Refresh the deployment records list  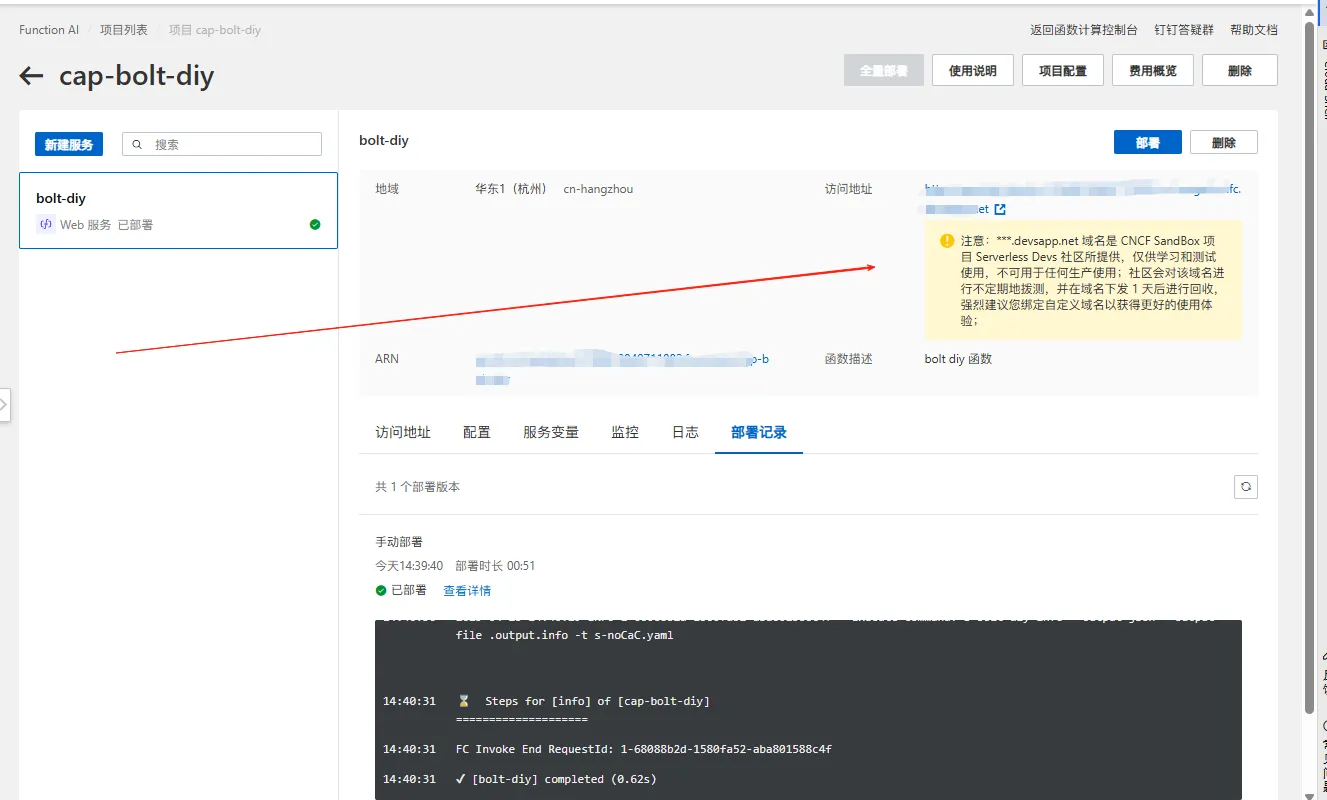[x=1245, y=487]
